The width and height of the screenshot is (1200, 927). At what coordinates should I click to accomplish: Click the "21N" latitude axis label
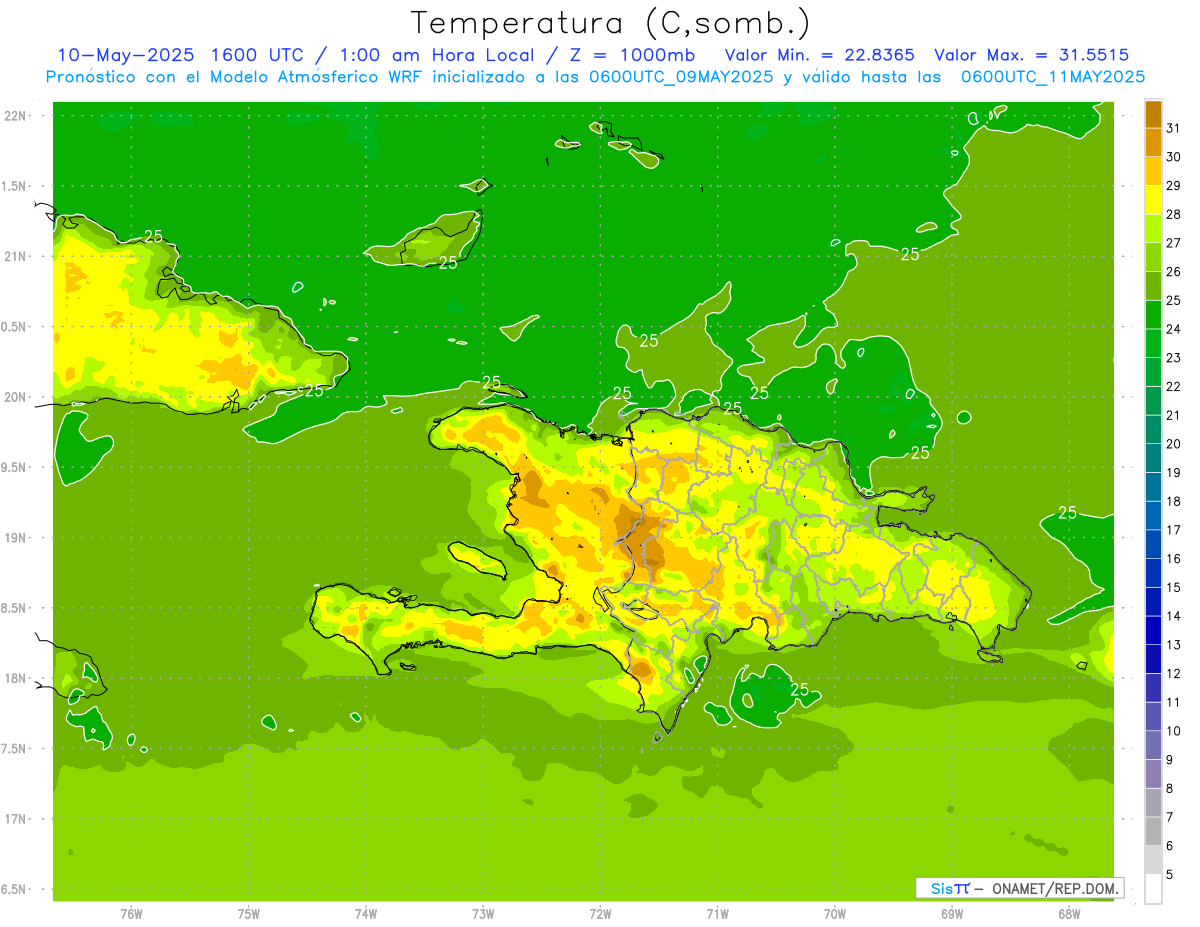[16, 256]
